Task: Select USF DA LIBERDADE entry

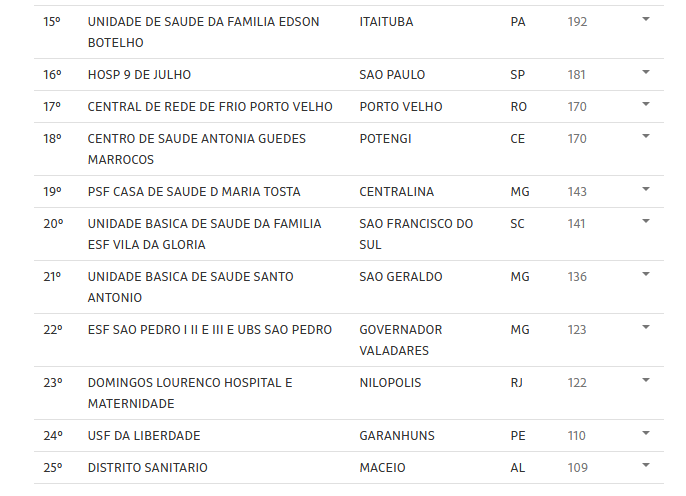Action: 144,436
